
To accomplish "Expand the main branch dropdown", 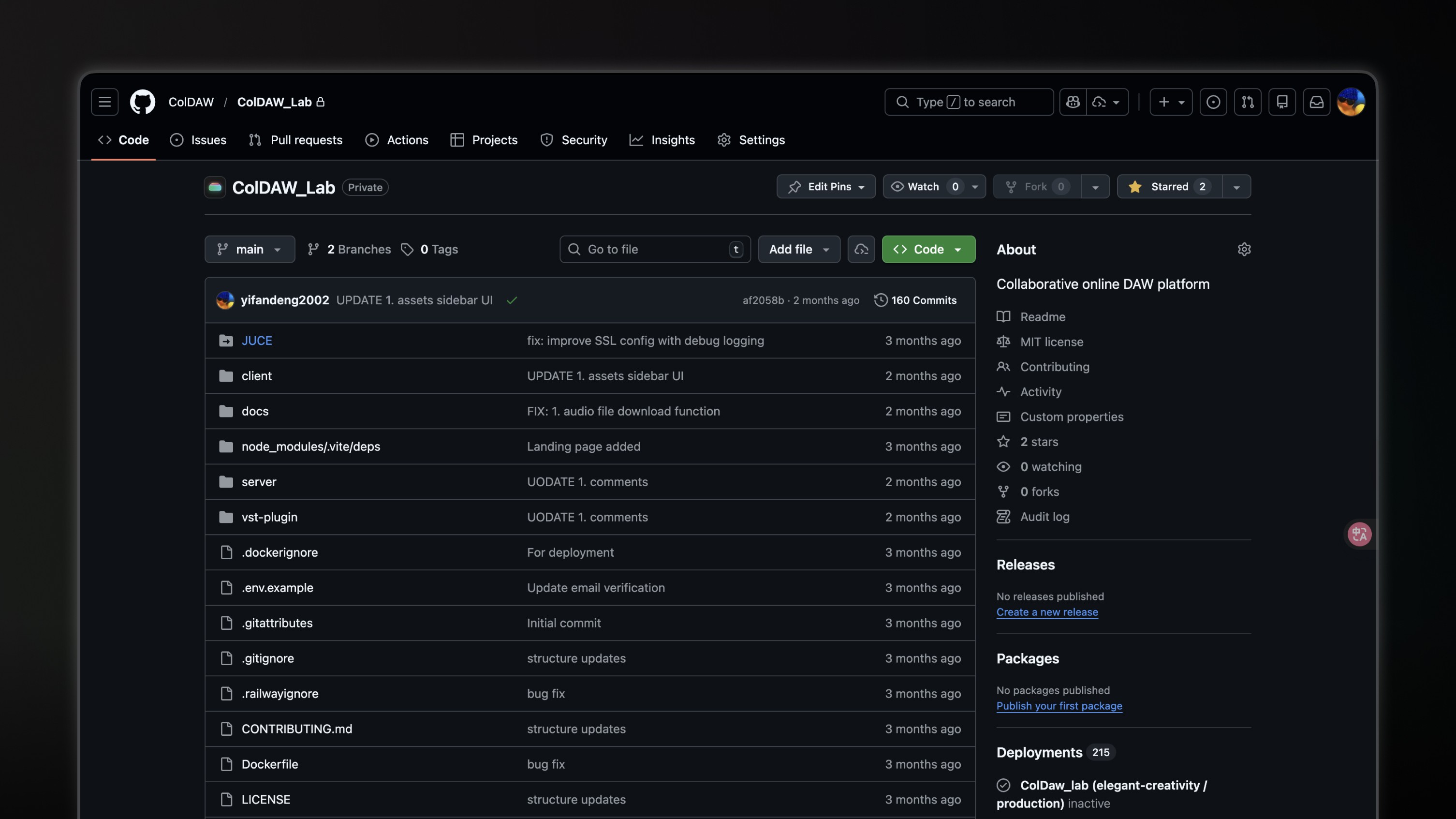I will pyautogui.click(x=249, y=250).
